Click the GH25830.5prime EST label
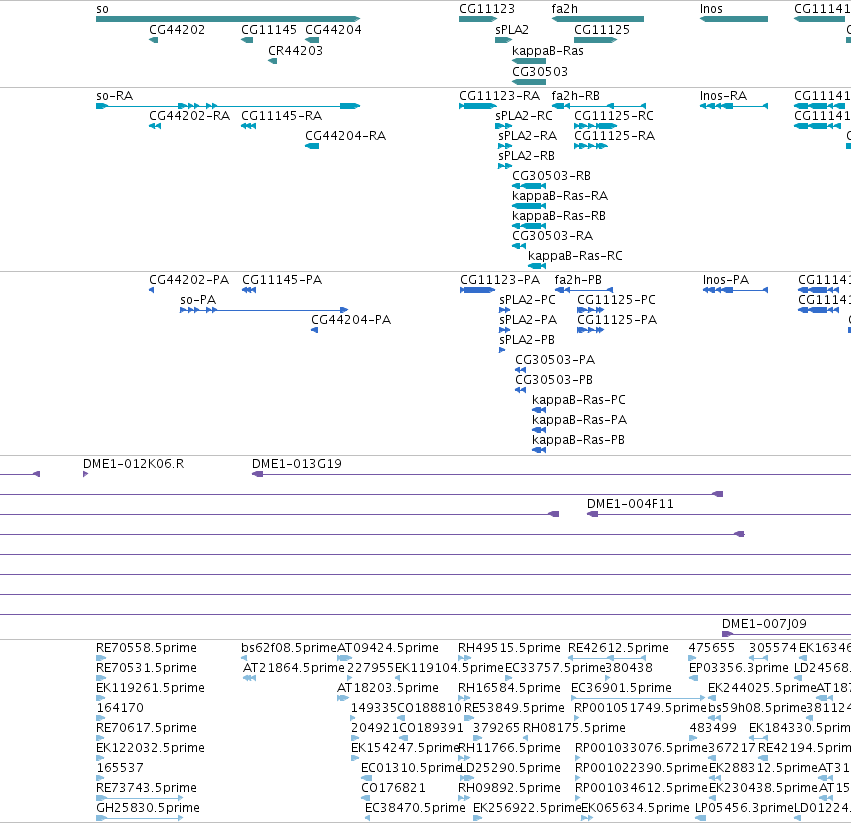The width and height of the screenshot is (851, 823). 148,808
